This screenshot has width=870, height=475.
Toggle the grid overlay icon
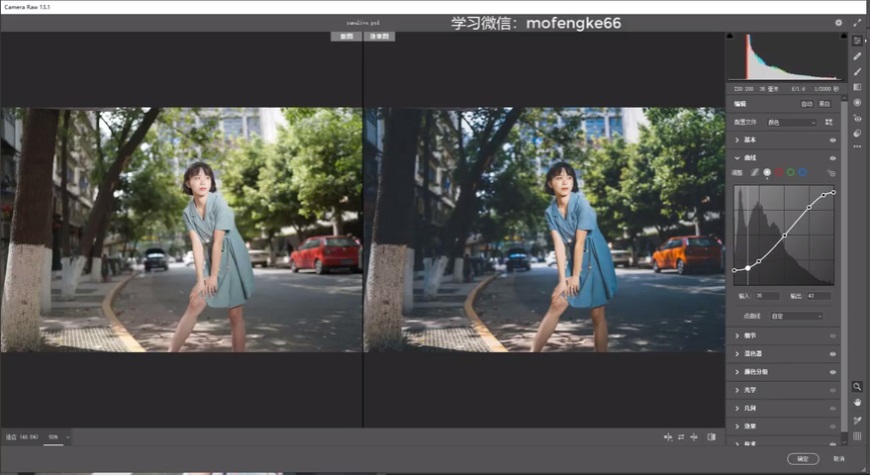pyautogui.click(x=857, y=436)
